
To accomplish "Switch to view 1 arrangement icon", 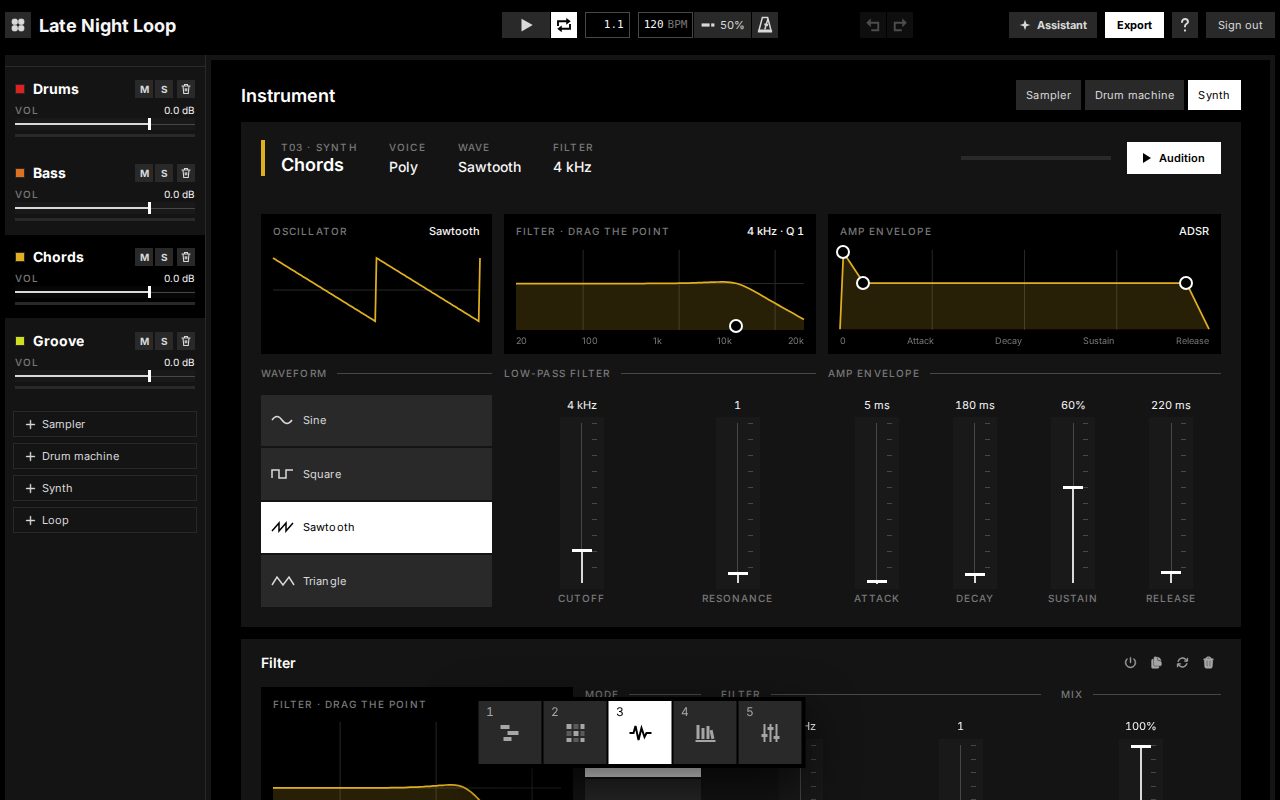I will [510, 732].
